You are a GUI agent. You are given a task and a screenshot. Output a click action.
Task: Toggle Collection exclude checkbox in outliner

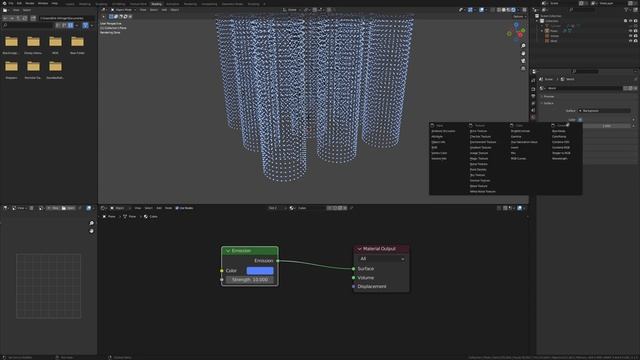[625, 21]
